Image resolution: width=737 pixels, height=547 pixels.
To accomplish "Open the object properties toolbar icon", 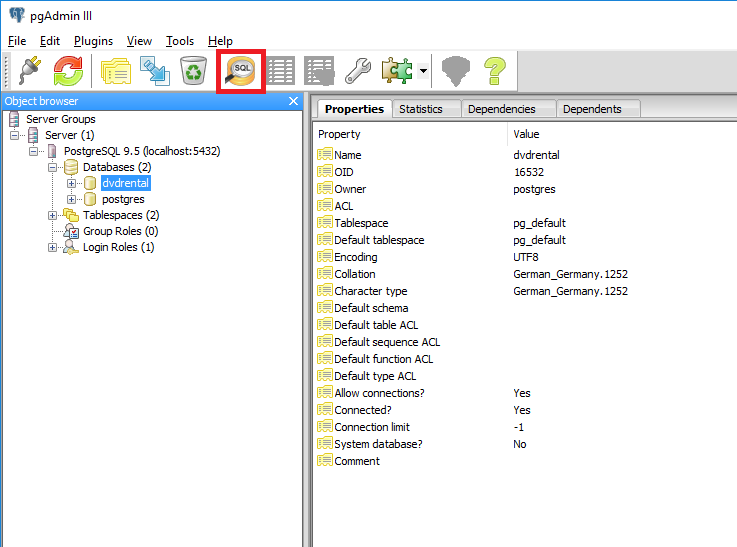I will tap(116, 71).
